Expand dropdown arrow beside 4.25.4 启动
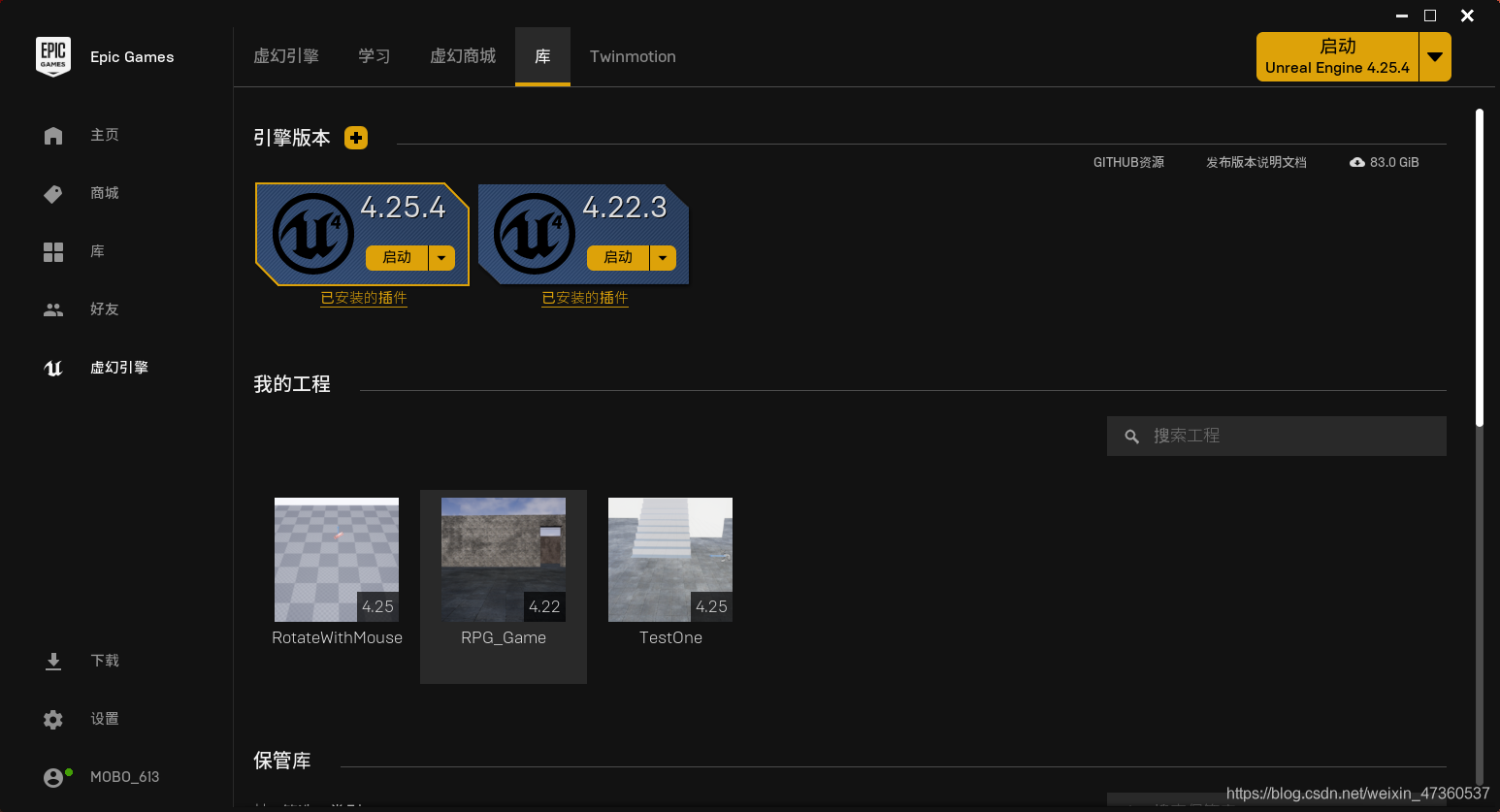Viewport: 1500px width, 812px height. point(441,257)
